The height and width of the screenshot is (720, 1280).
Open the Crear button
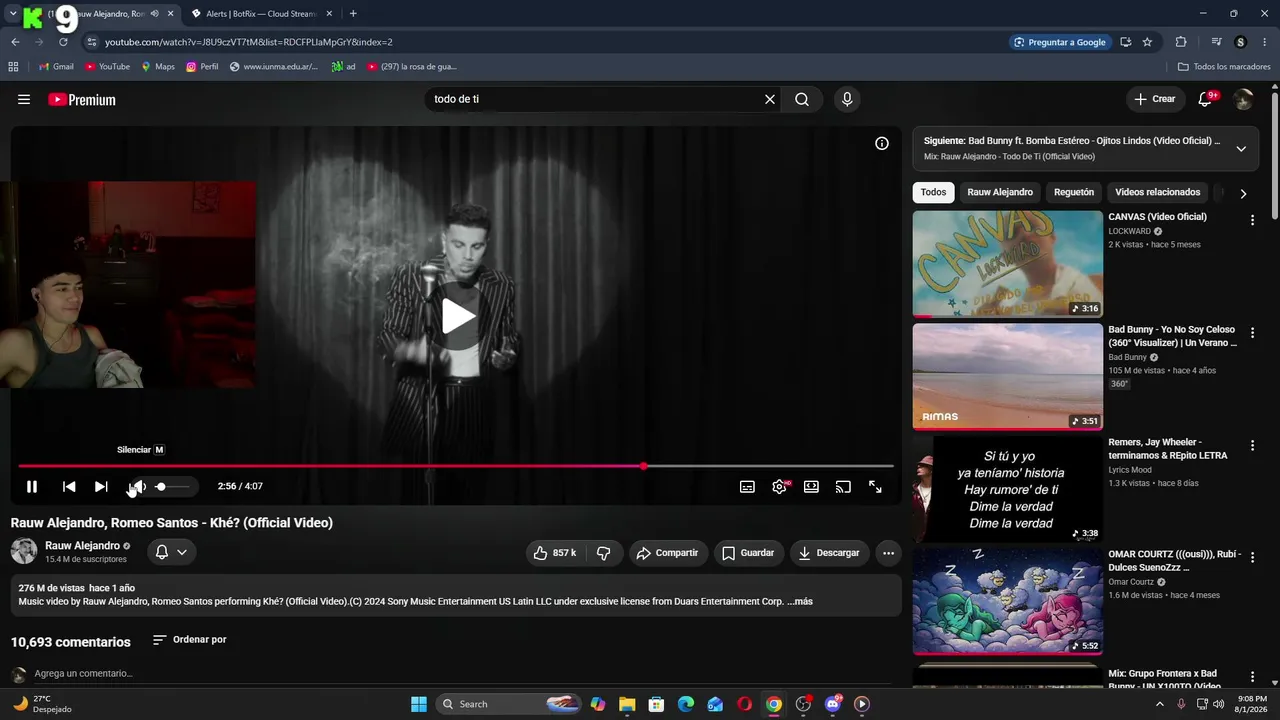pyautogui.click(x=1155, y=99)
